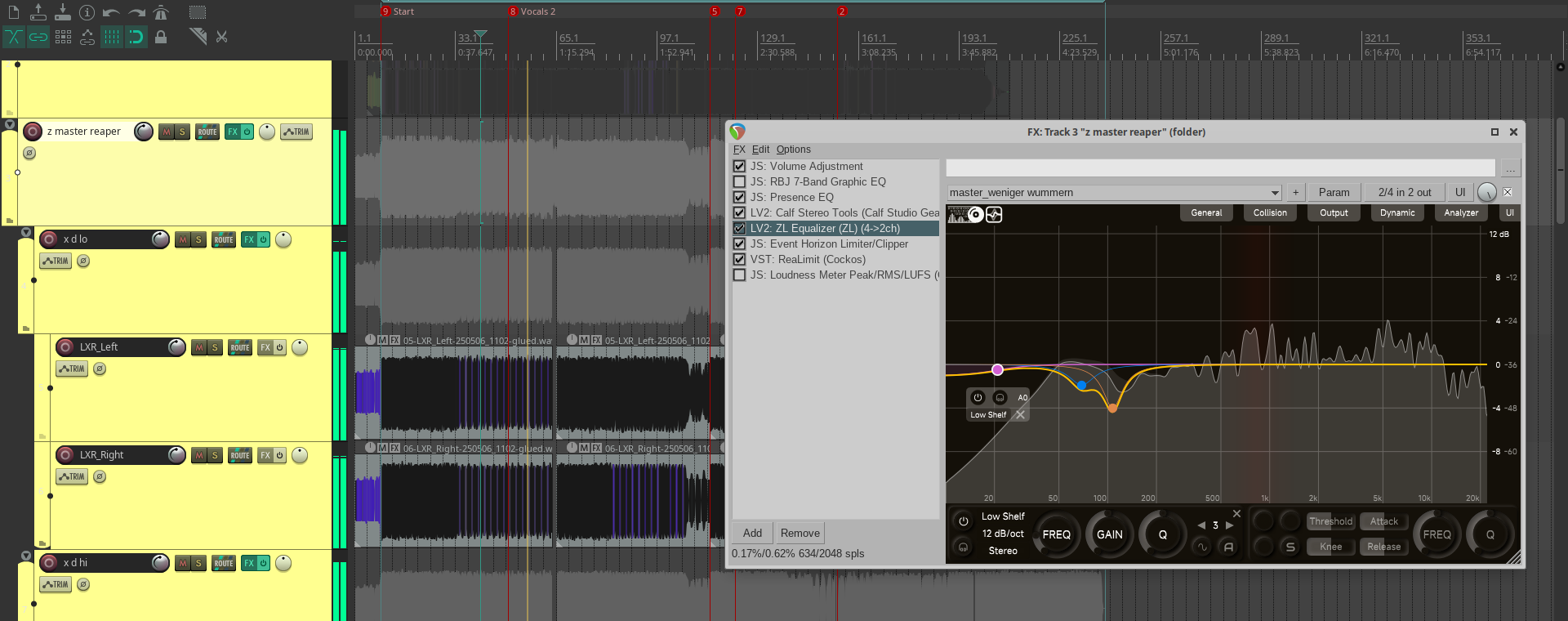The width and height of the screenshot is (1568, 621).
Task: Undo the last action
Action: click(112, 12)
